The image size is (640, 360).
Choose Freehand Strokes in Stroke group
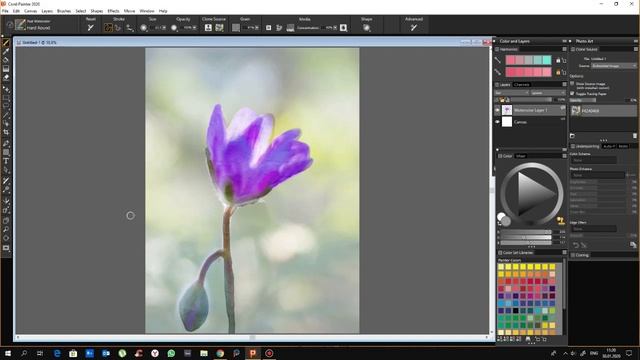pyautogui.click(x=108, y=28)
